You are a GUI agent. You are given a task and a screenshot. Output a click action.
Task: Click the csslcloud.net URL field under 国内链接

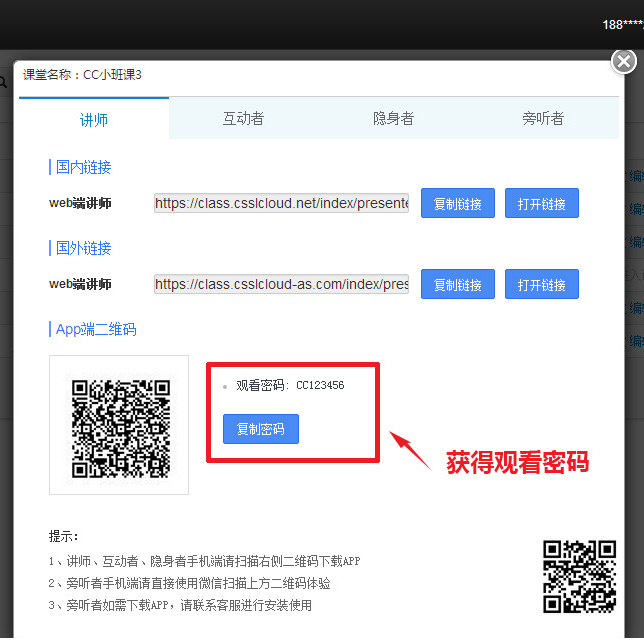pos(281,203)
